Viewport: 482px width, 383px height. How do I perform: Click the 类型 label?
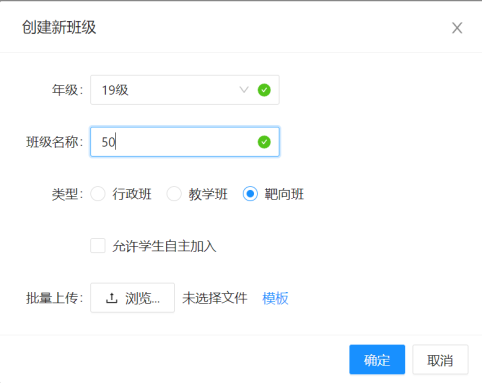coord(67,194)
